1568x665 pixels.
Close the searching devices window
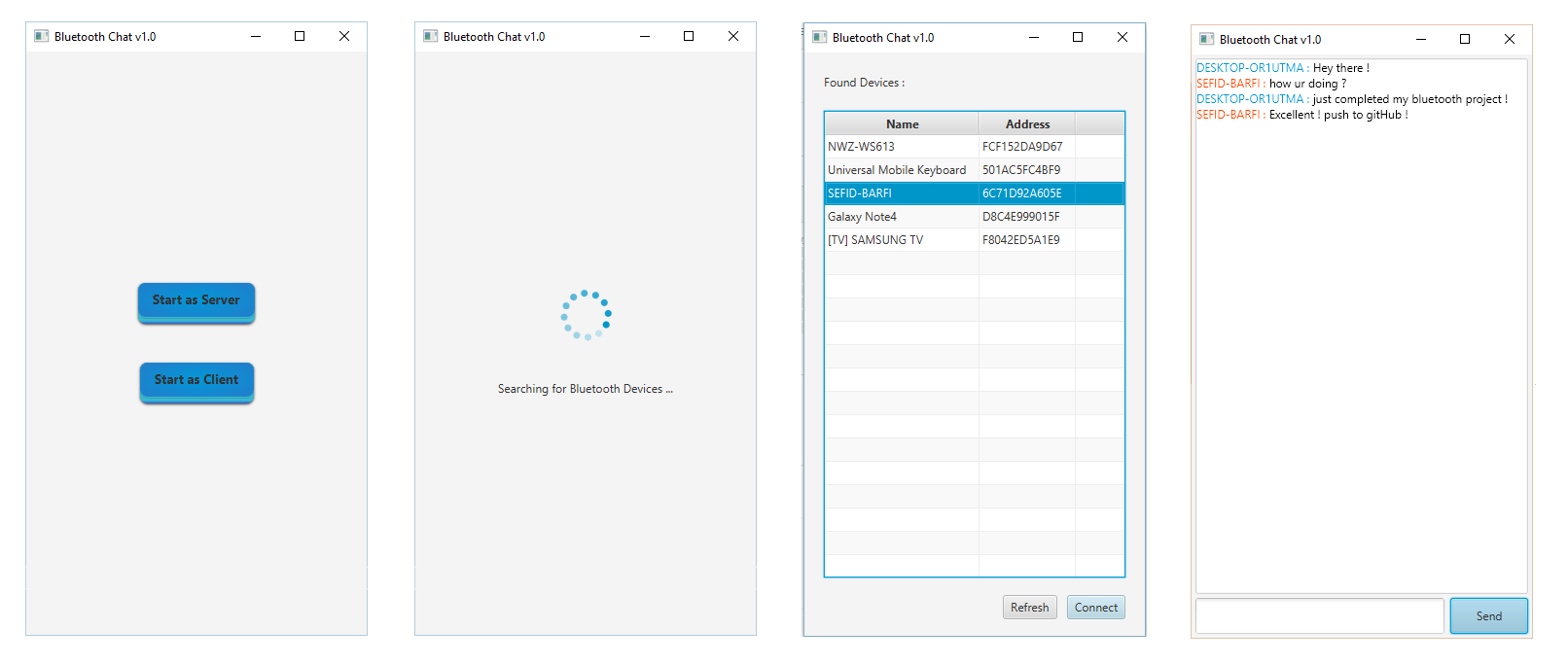[733, 36]
